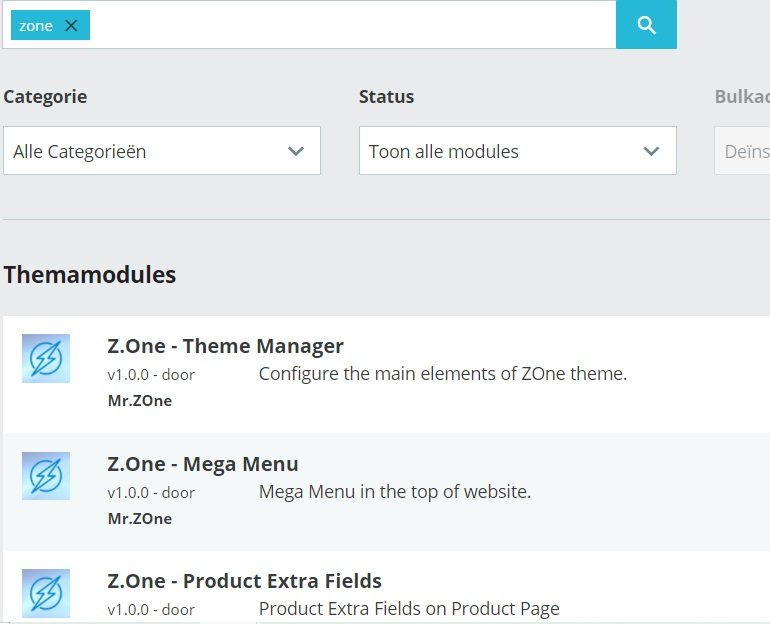The width and height of the screenshot is (770, 624).
Task: Click Z.One Mega Menu module icon
Action: pyautogui.click(x=46, y=476)
